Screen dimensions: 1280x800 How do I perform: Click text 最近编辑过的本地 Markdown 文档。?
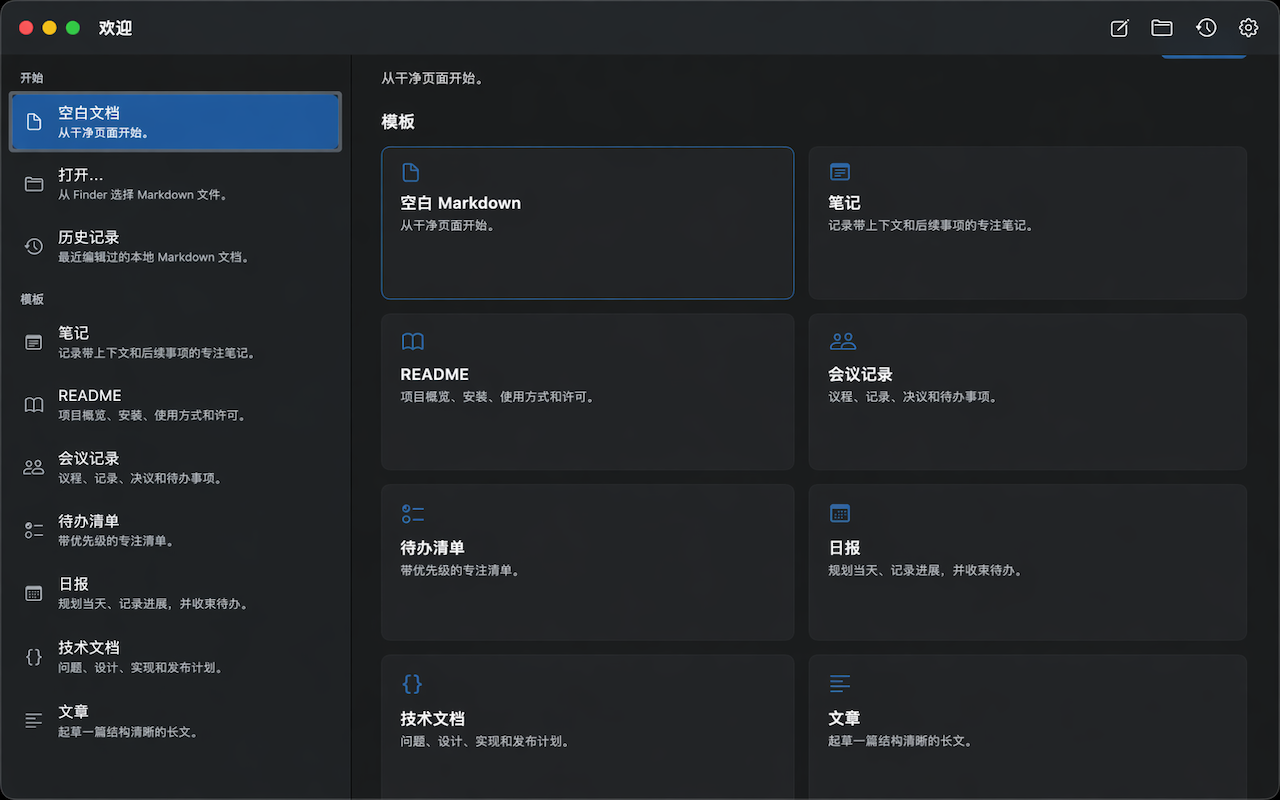click(154, 257)
